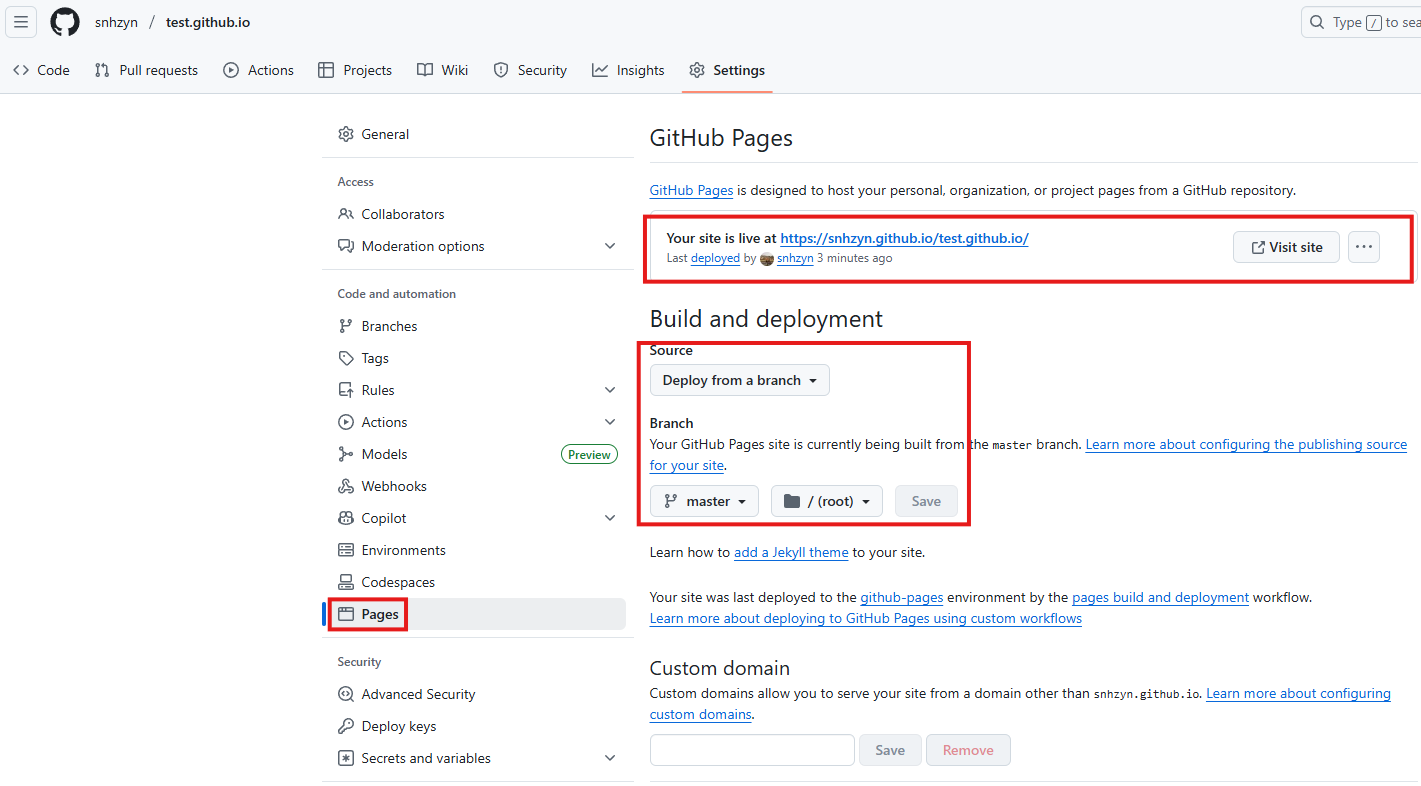Expand the Copilot sidebar section
The width and height of the screenshot is (1421, 786).
[610, 518]
